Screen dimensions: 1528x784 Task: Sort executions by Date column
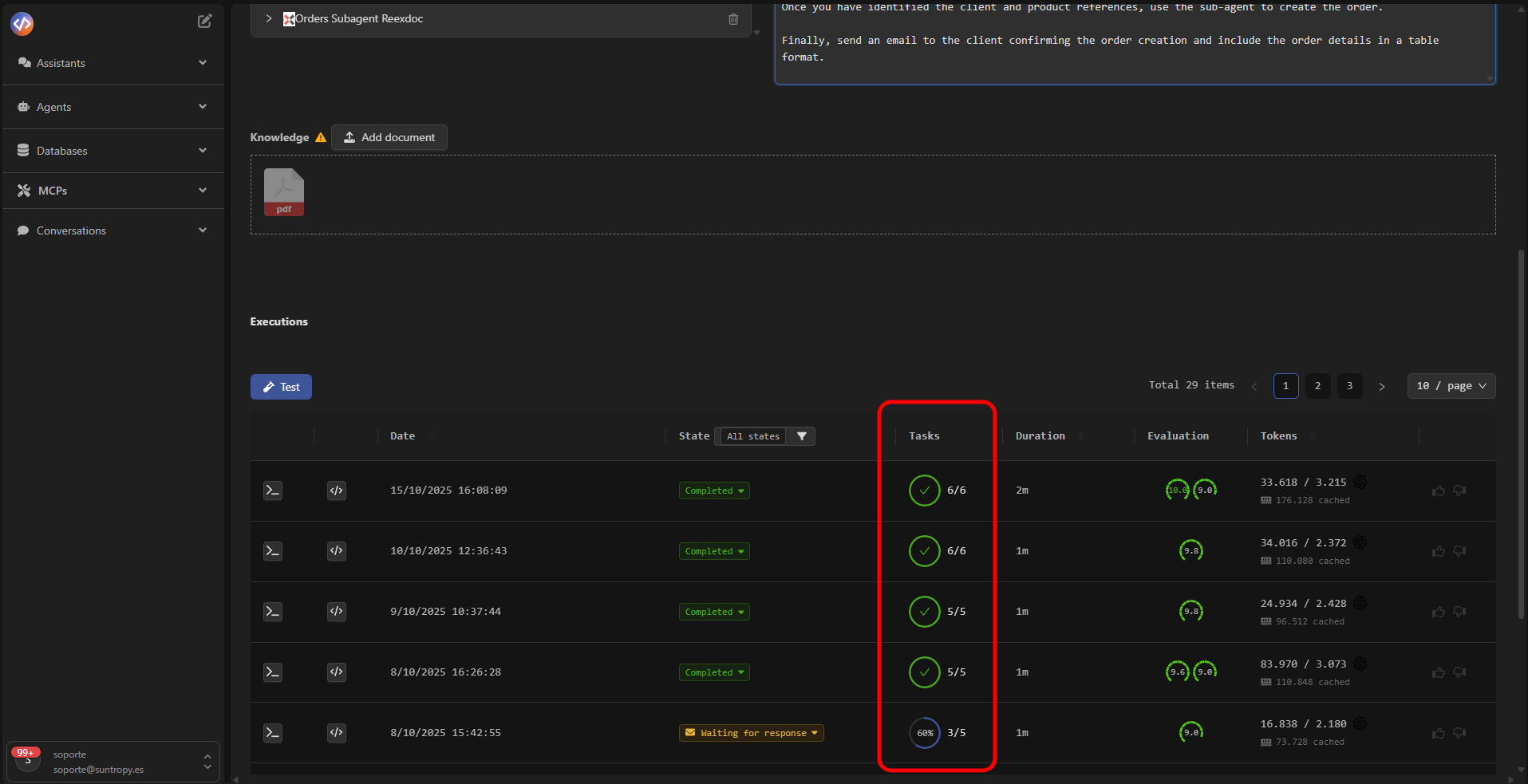(432, 435)
